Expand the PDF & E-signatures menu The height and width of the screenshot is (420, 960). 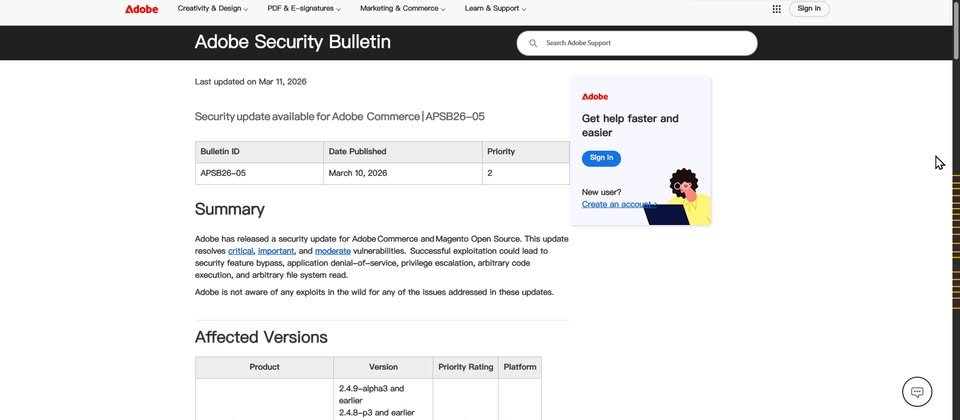304,9
